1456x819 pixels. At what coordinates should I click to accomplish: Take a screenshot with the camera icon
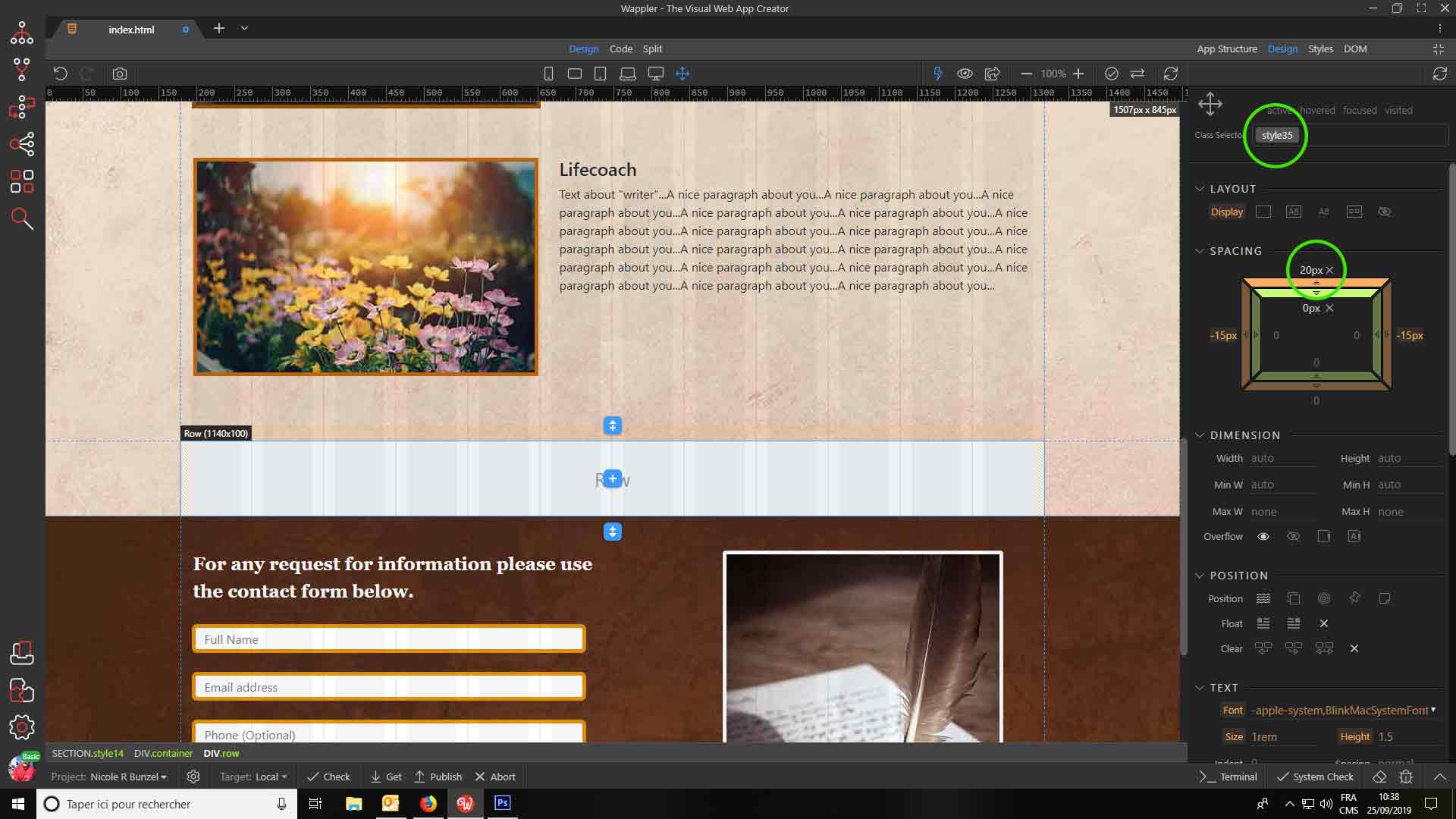pyautogui.click(x=120, y=74)
